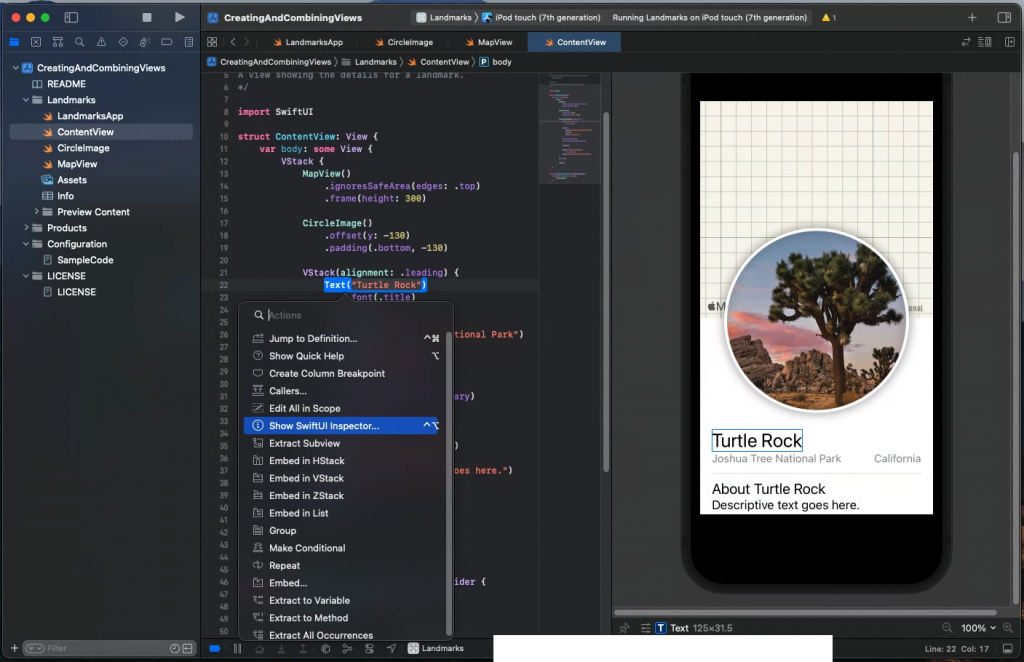This screenshot has height=662, width=1024.
Task: Collapse the Landmarks folder
Action: (26, 100)
